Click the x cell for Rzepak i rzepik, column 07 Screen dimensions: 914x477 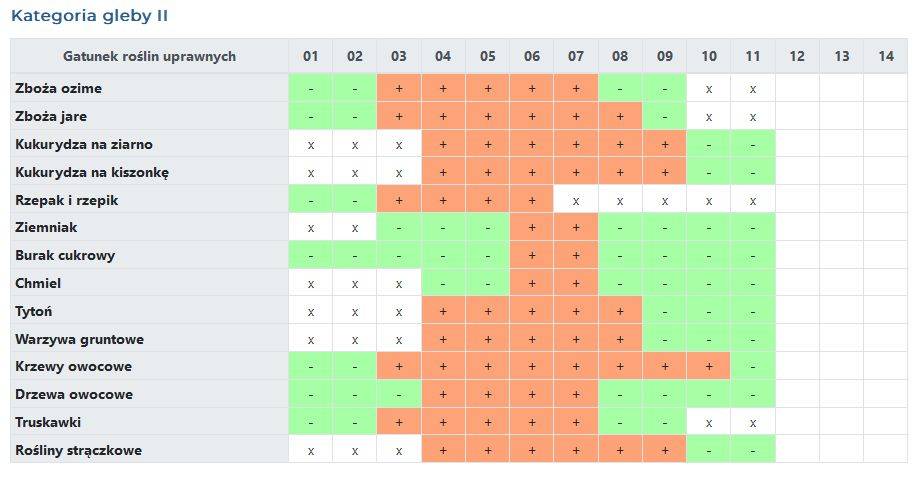point(576,200)
